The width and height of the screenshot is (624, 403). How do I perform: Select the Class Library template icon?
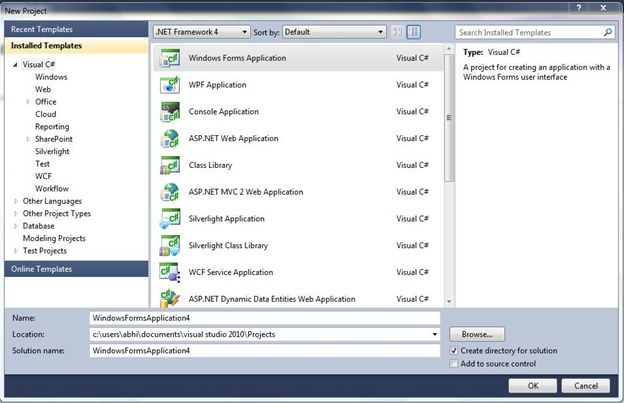click(170, 165)
